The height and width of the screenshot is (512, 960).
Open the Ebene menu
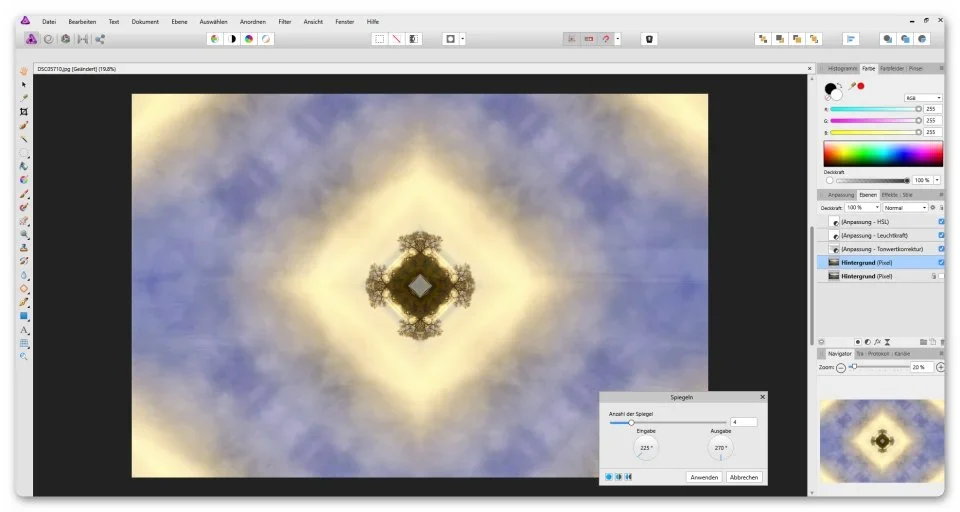pyautogui.click(x=179, y=21)
